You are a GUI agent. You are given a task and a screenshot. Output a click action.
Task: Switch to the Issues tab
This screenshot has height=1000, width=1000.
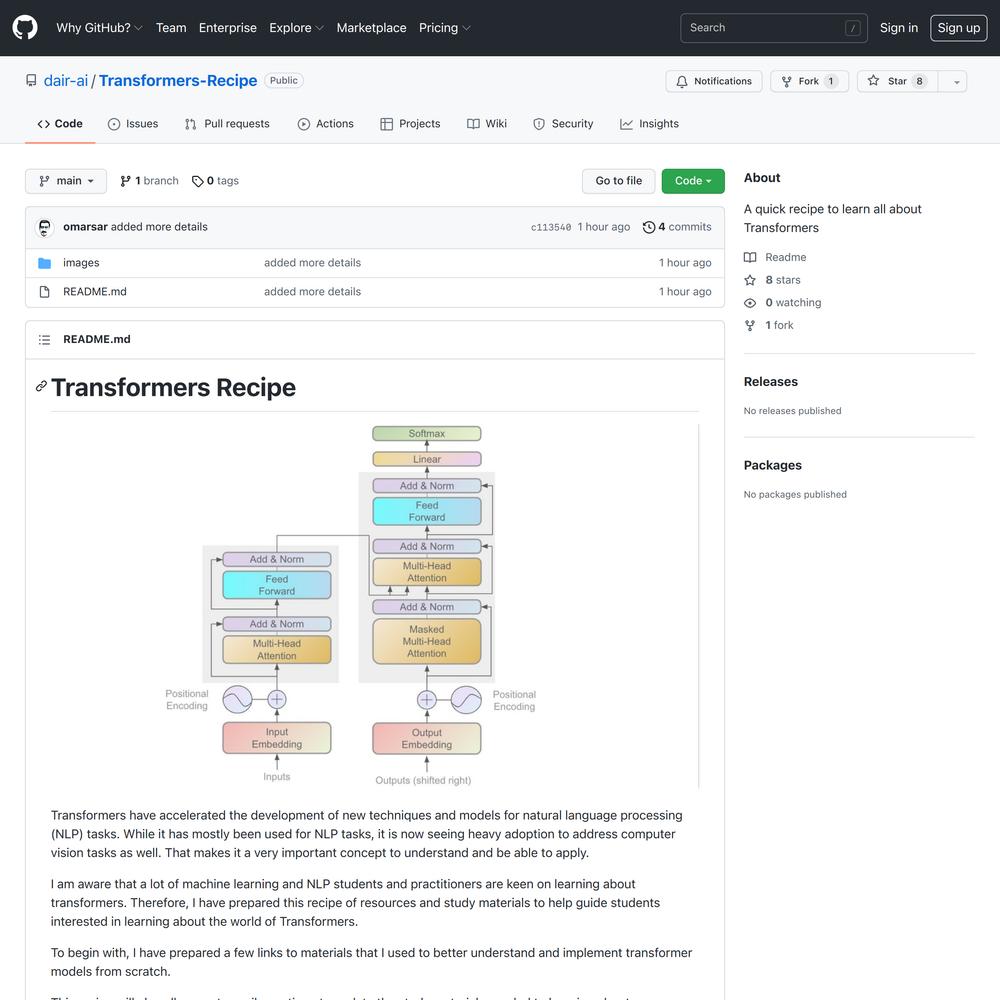133,124
